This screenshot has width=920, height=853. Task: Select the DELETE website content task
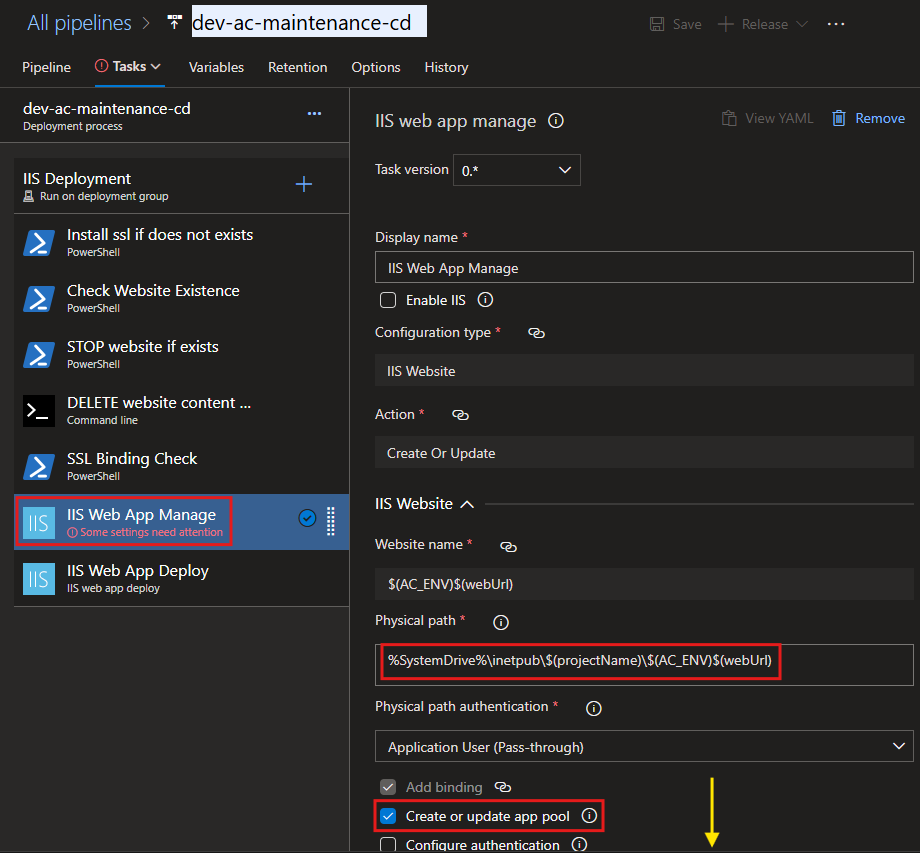[x=182, y=410]
